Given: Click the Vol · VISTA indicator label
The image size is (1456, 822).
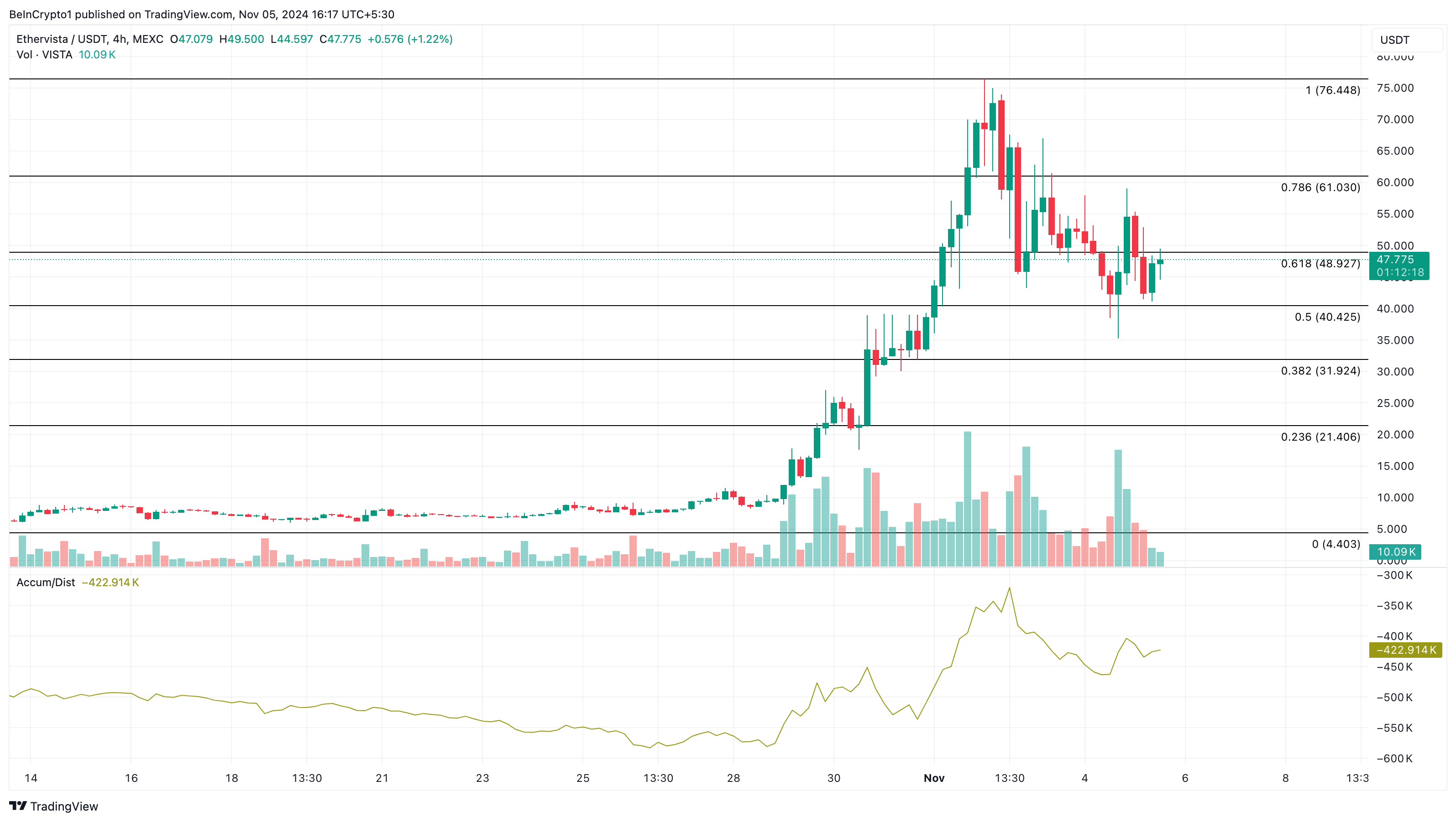Looking at the screenshot, I should (44, 55).
